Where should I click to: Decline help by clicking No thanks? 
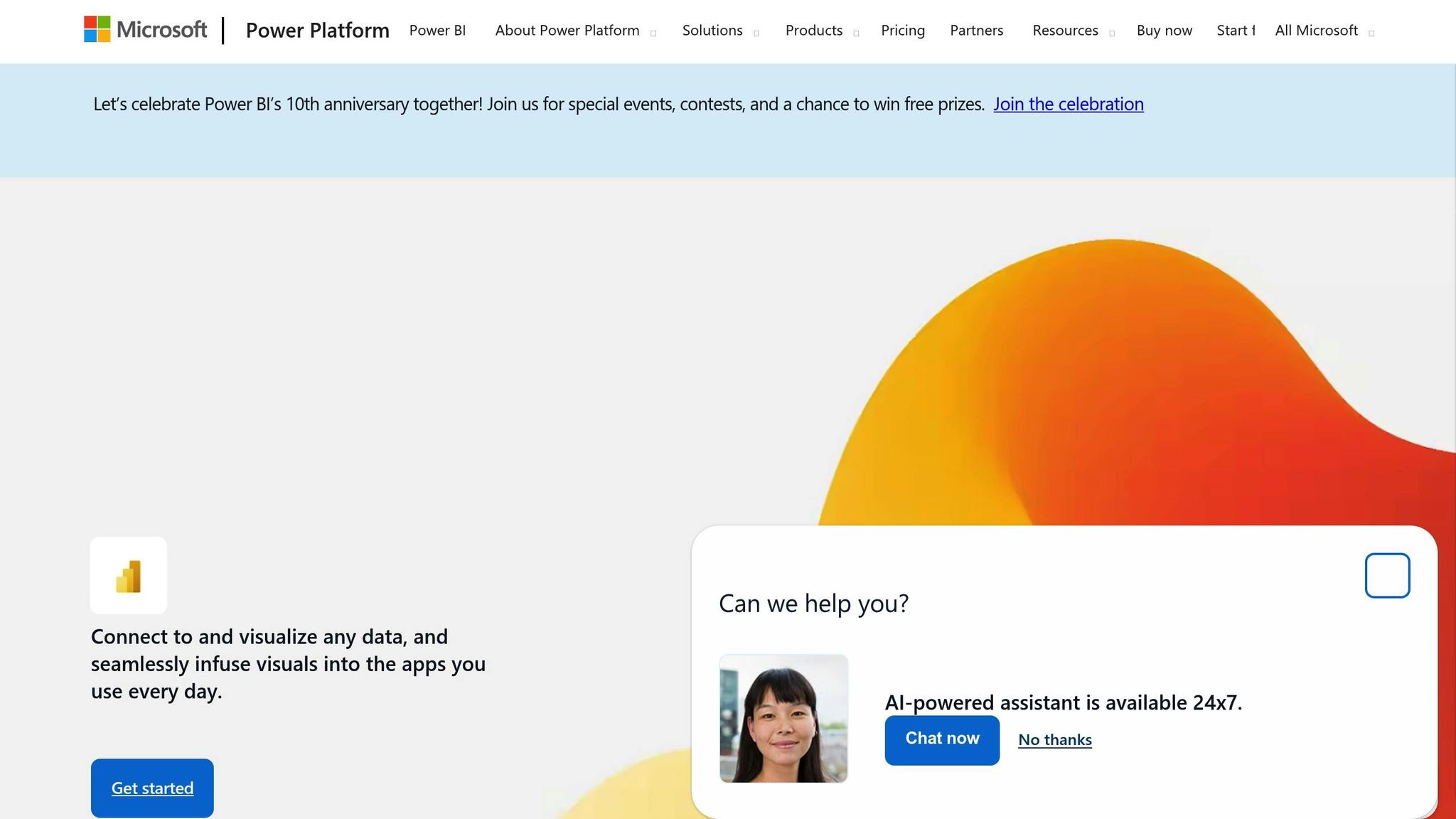[x=1054, y=739]
